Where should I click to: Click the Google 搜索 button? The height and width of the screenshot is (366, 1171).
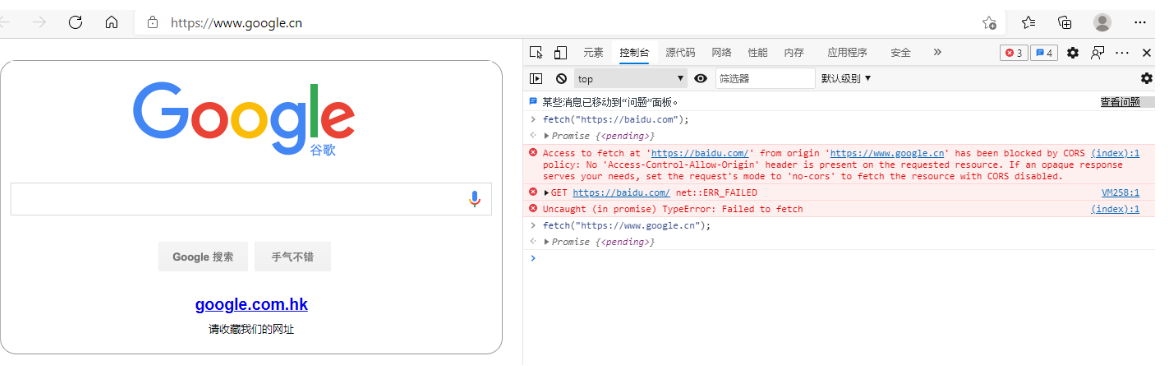203,257
